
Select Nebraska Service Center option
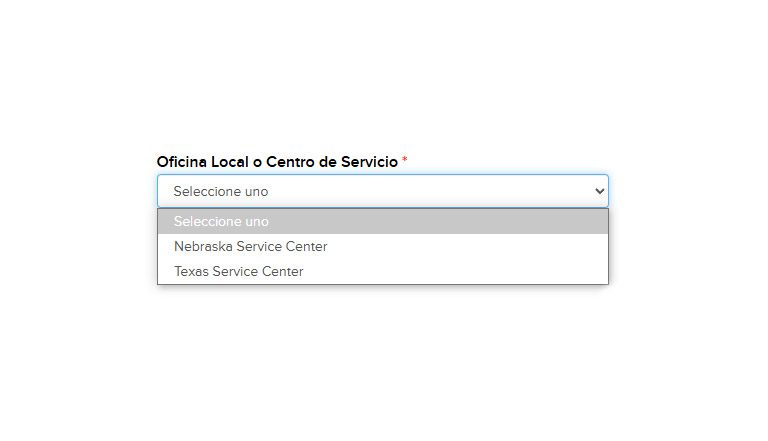[383, 246]
